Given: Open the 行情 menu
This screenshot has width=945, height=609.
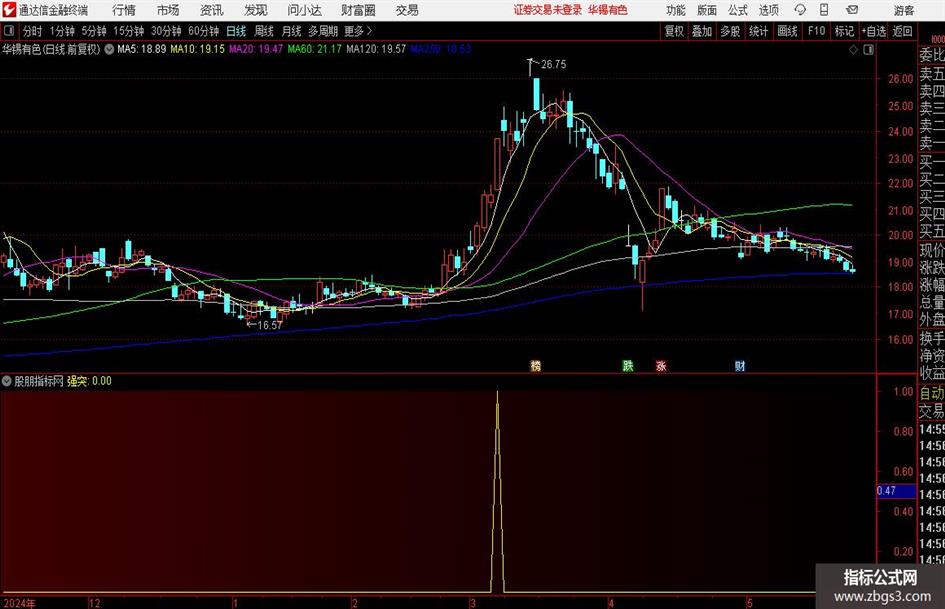Looking at the screenshot, I should click(124, 10).
